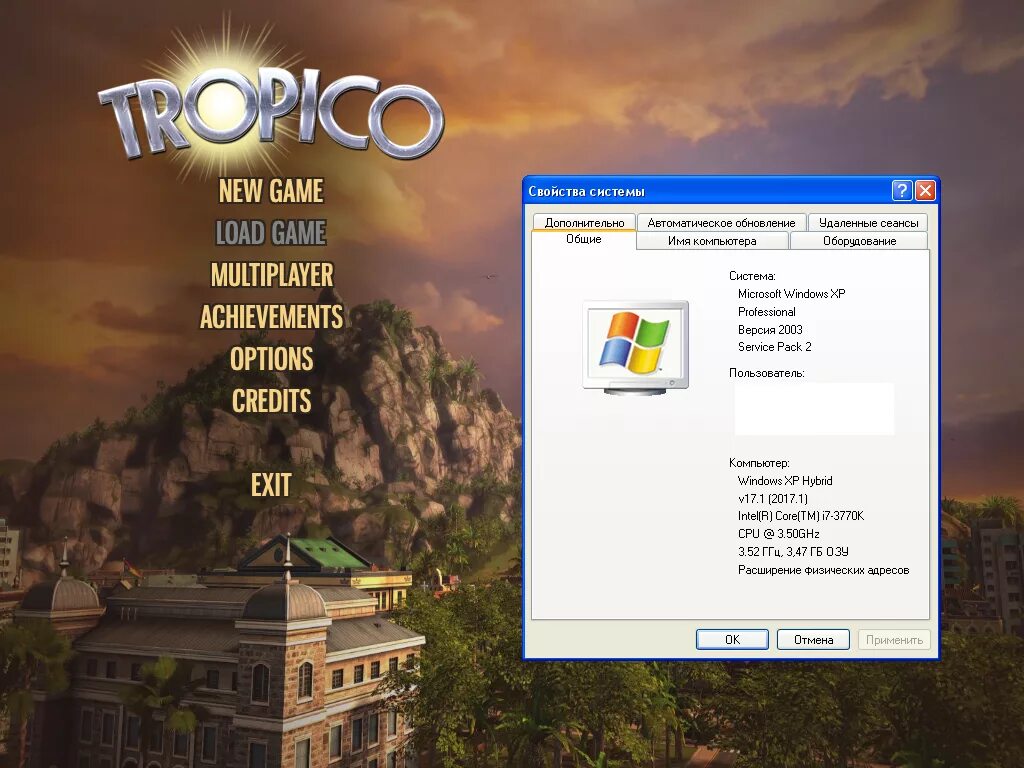
Task: Click the v17.1 (2017.1) text
Action: [x=773, y=498]
